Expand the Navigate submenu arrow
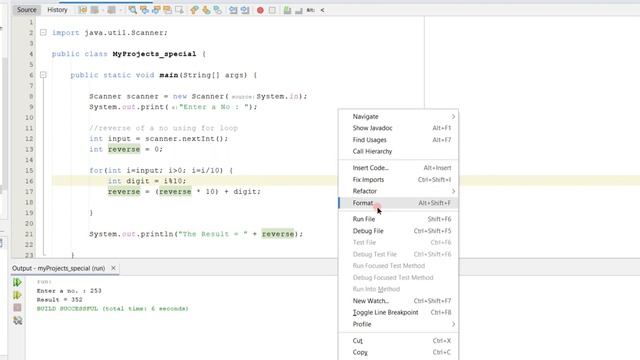640x360 pixels. 453,117
